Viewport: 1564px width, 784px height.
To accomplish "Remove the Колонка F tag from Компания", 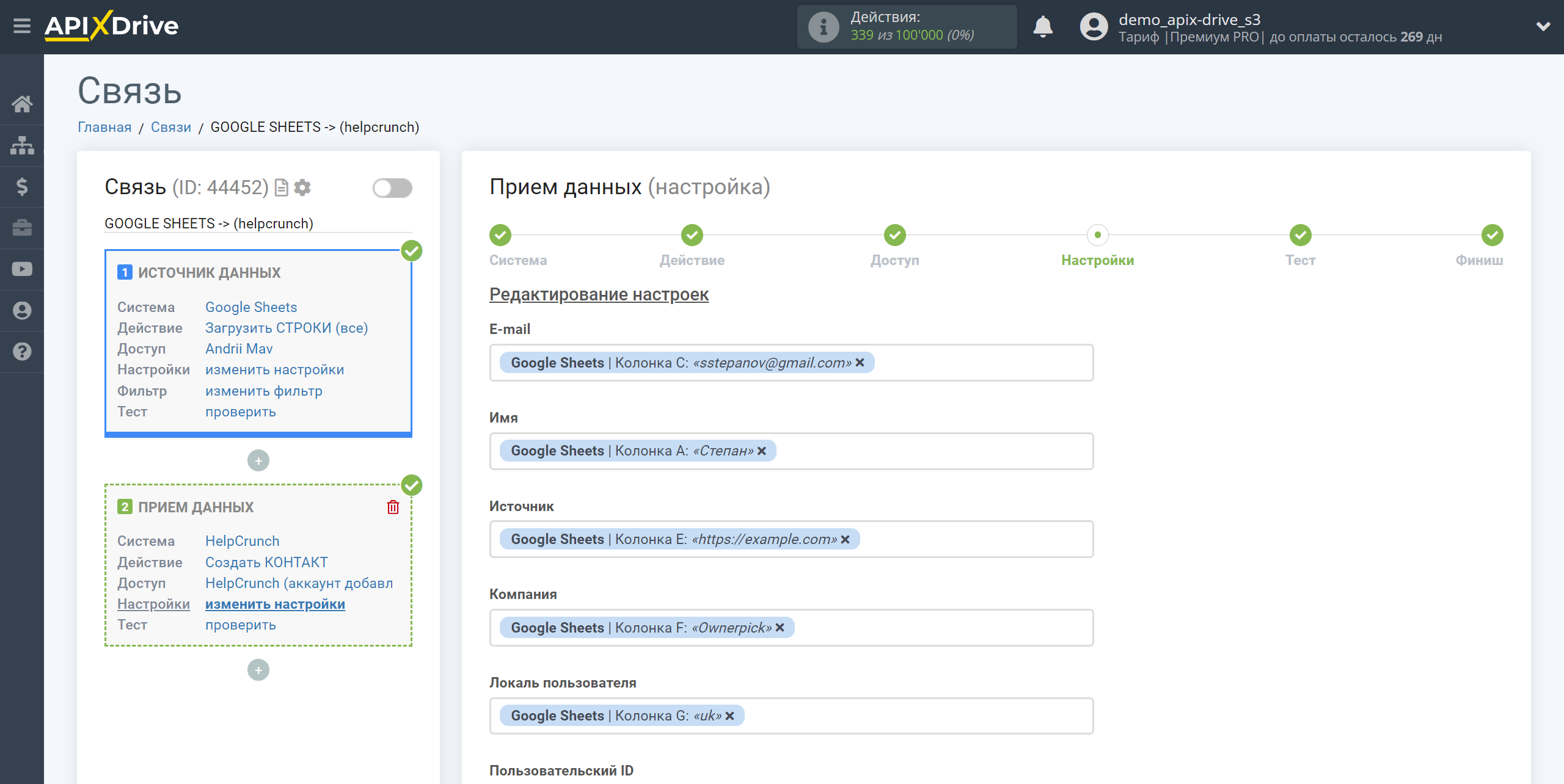I will [780, 628].
